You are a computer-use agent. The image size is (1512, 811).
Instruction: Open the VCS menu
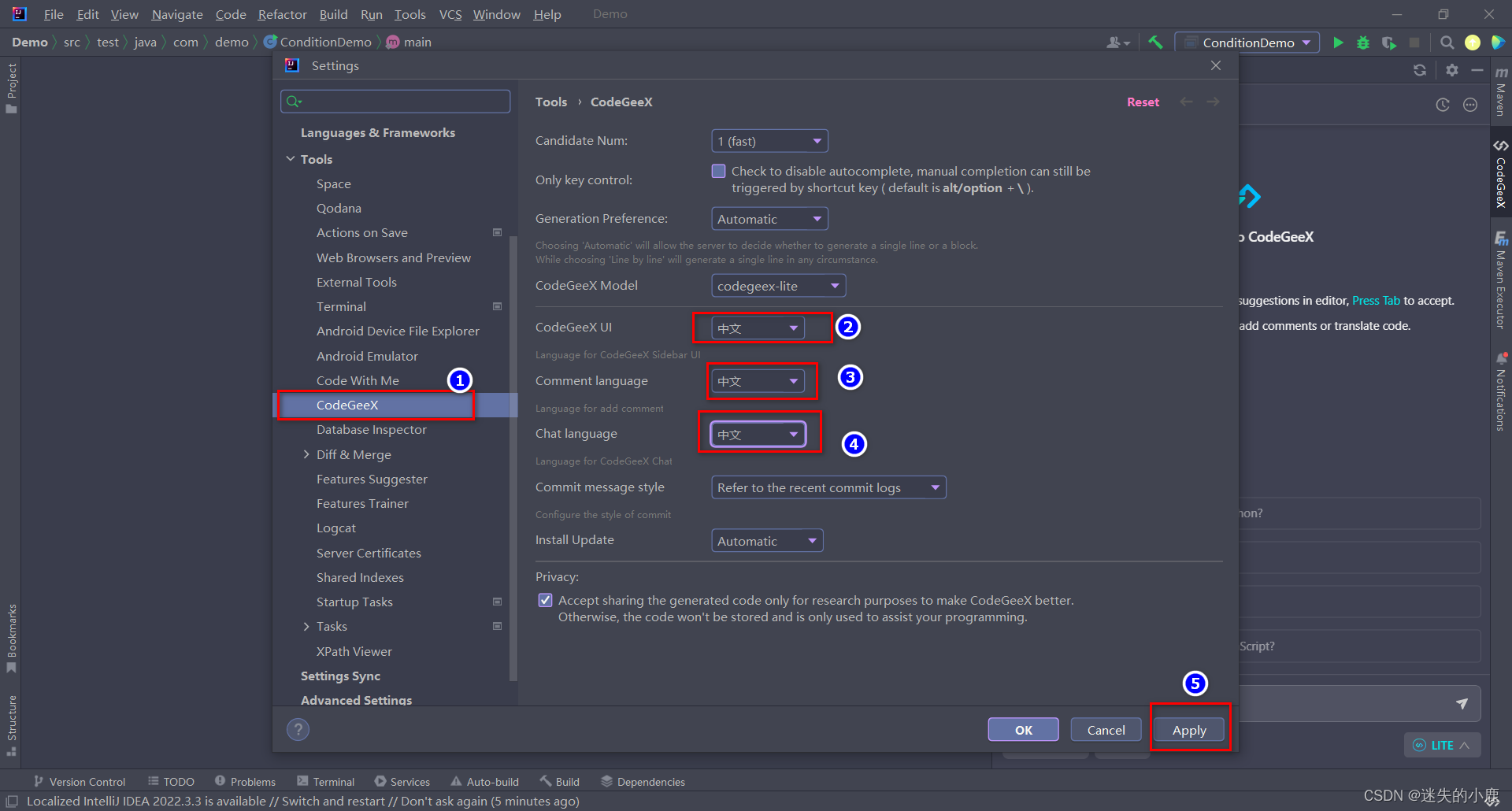(450, 14)
